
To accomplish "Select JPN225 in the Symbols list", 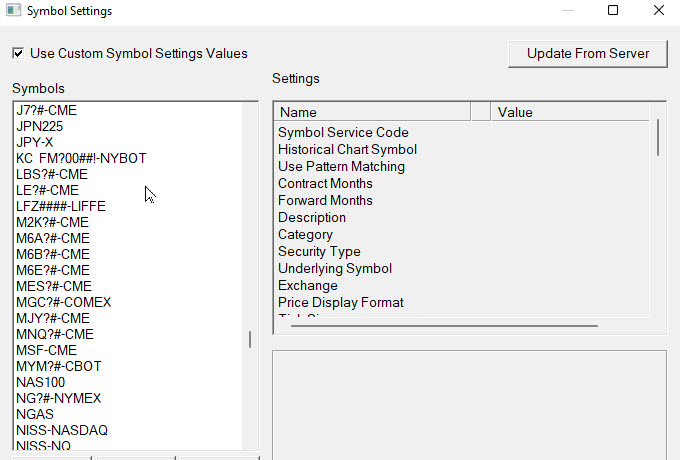I will pos(41,126).
